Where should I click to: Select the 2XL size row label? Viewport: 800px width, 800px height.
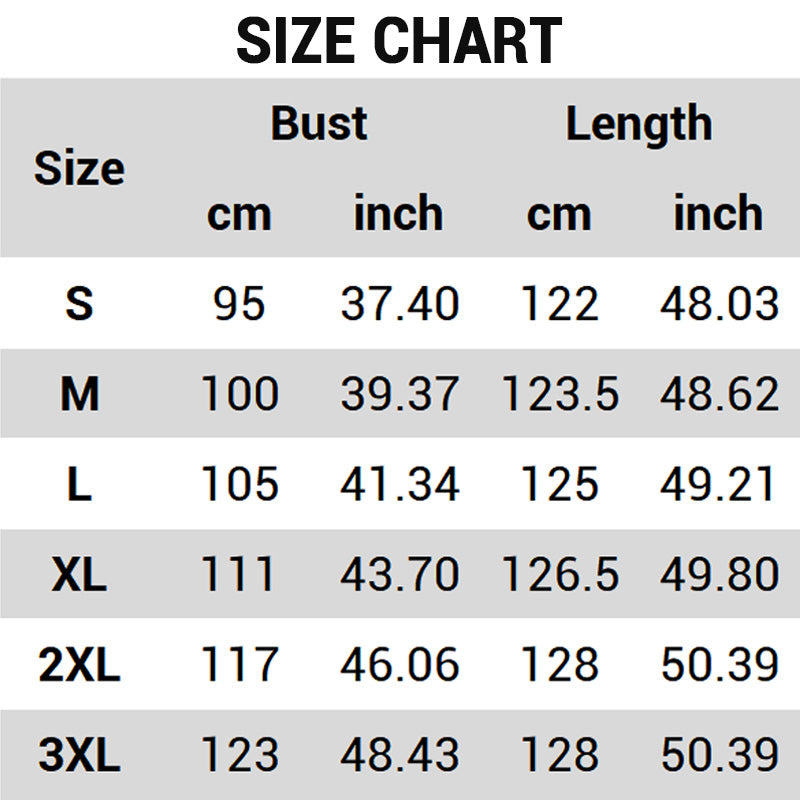tap(79, 665)
